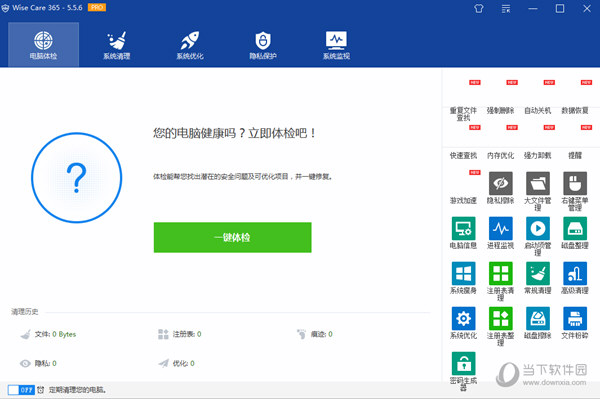Click the 强力卸载 tool label
Screen dimensions: 600x399
click(x=538, y=155)
